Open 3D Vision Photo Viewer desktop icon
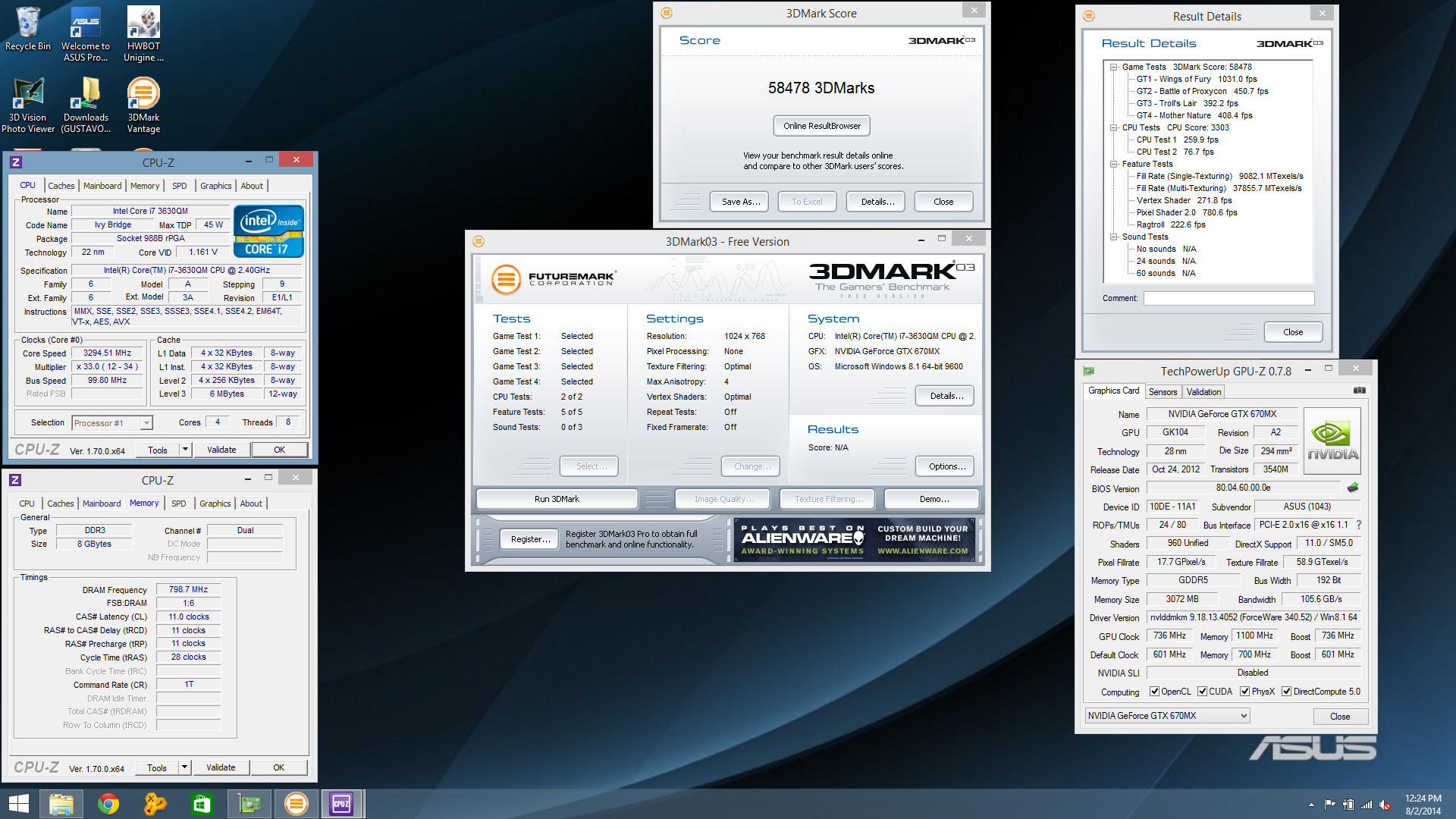The width and height of the screenshot is (1456, 819). click(x=28, y=105)
